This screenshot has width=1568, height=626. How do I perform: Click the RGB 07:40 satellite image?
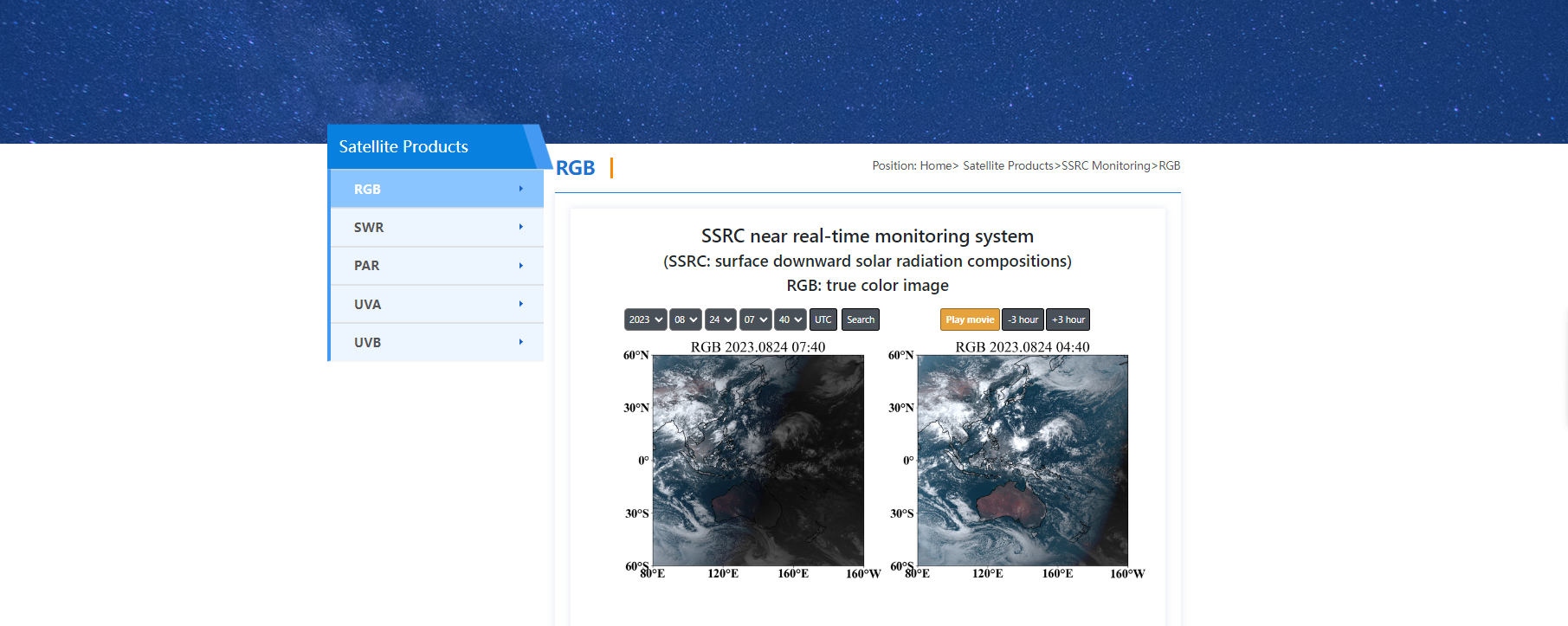[758, 460]
